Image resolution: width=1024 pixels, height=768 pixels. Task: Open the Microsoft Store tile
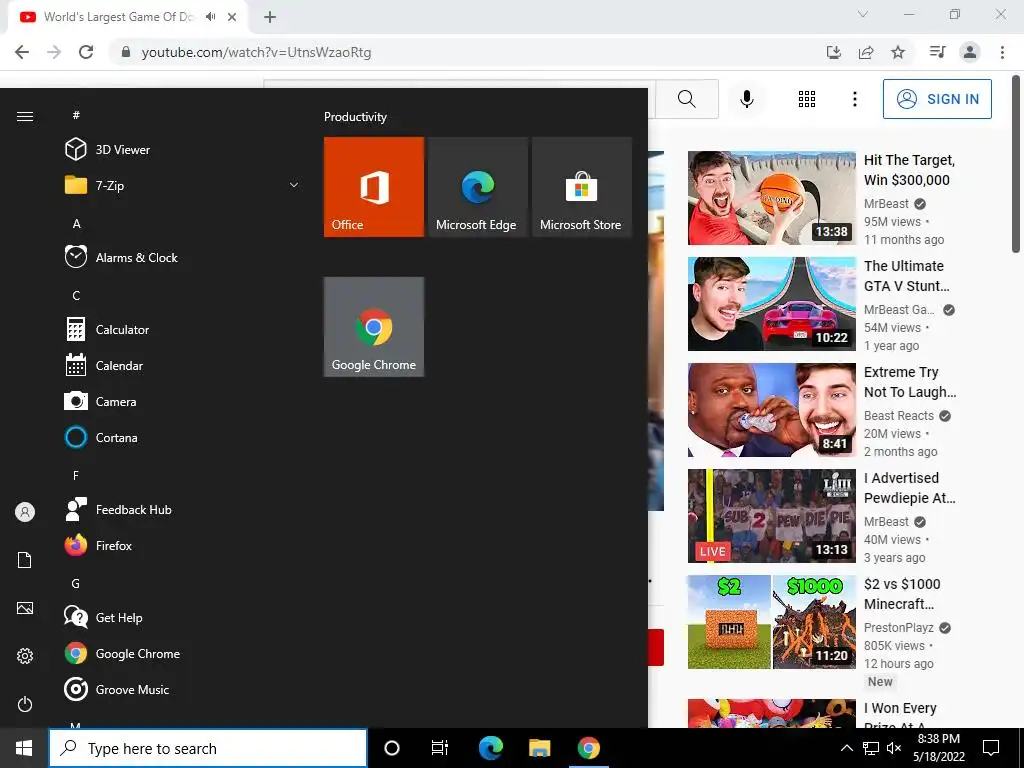(582, 187)
